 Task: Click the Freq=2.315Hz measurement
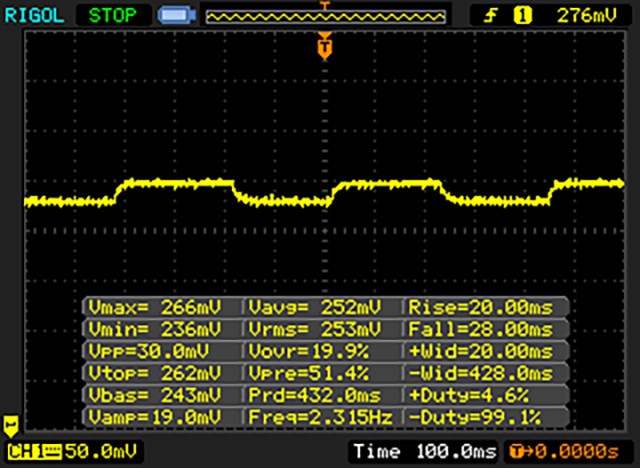(321, 417)
